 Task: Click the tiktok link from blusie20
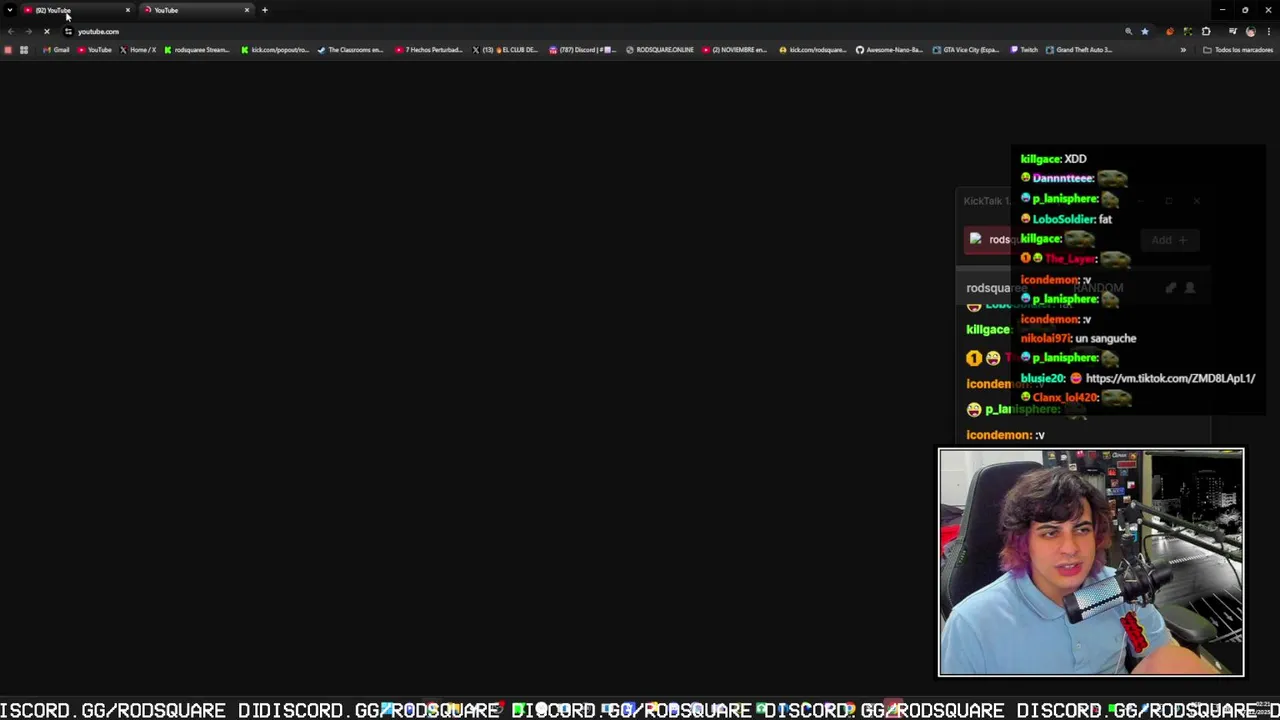(x=1170, y=378)
